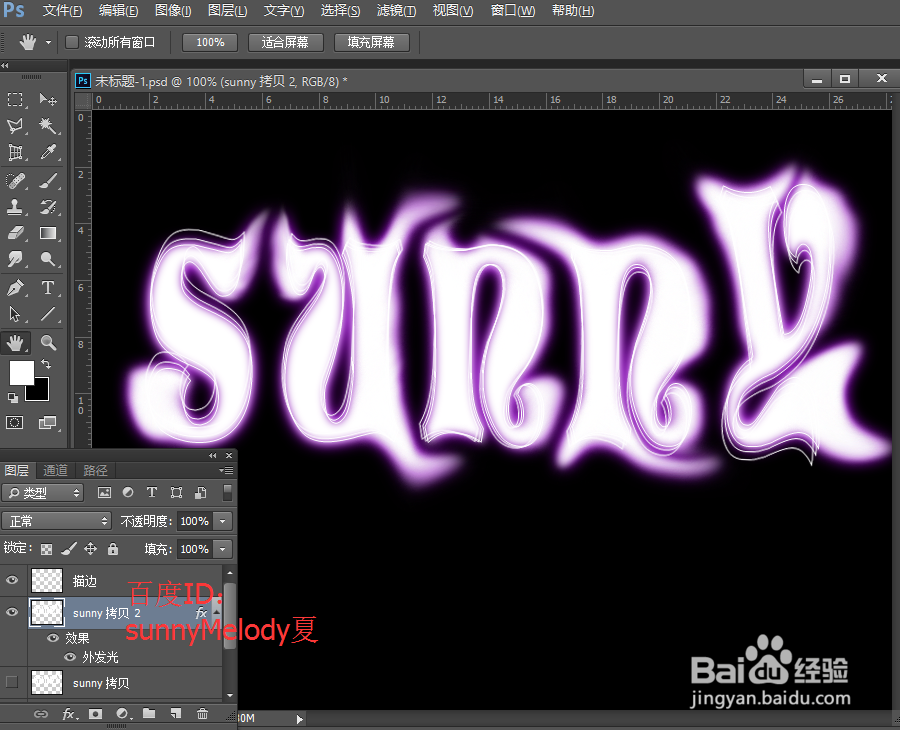This screenshot has height=730, width=900.
Task: Toggle lock image pixels
Action: 69,549
